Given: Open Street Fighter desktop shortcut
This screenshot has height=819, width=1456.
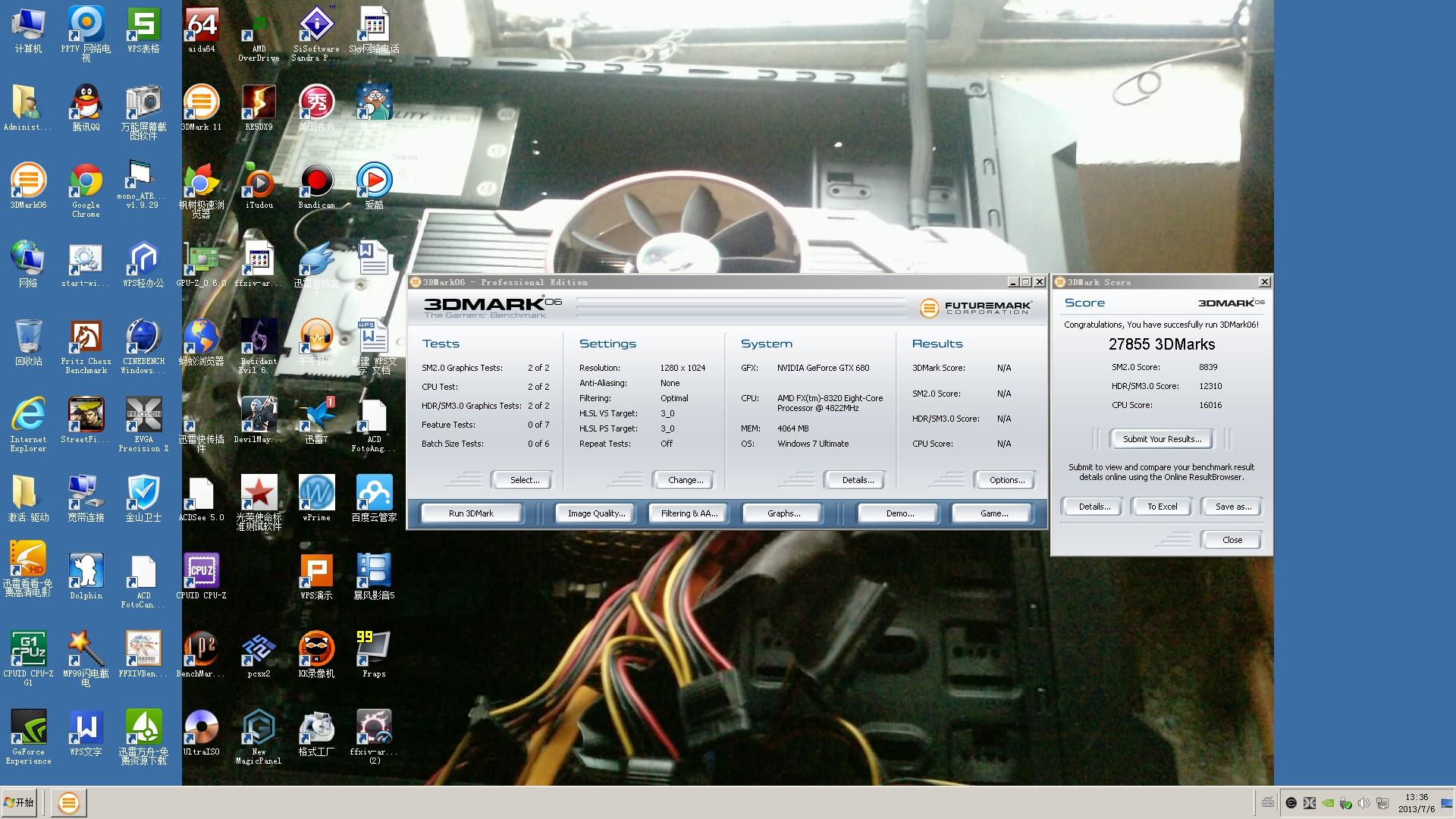Looking at the screenshot, I should pyautogui.click(x=86, y=420).
